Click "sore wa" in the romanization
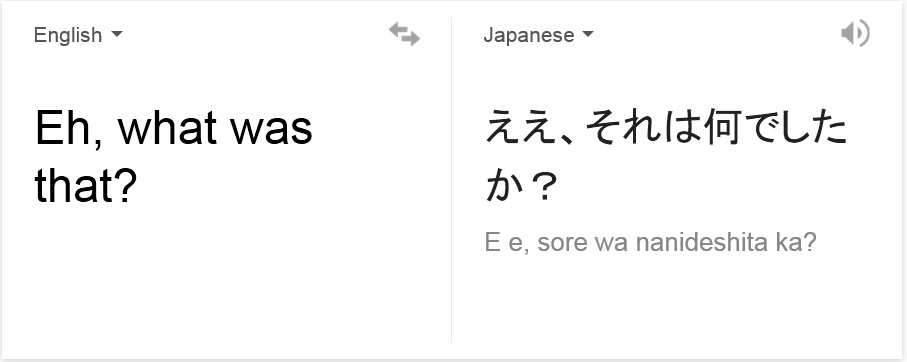The image size is (907, 362). [582, 244]
